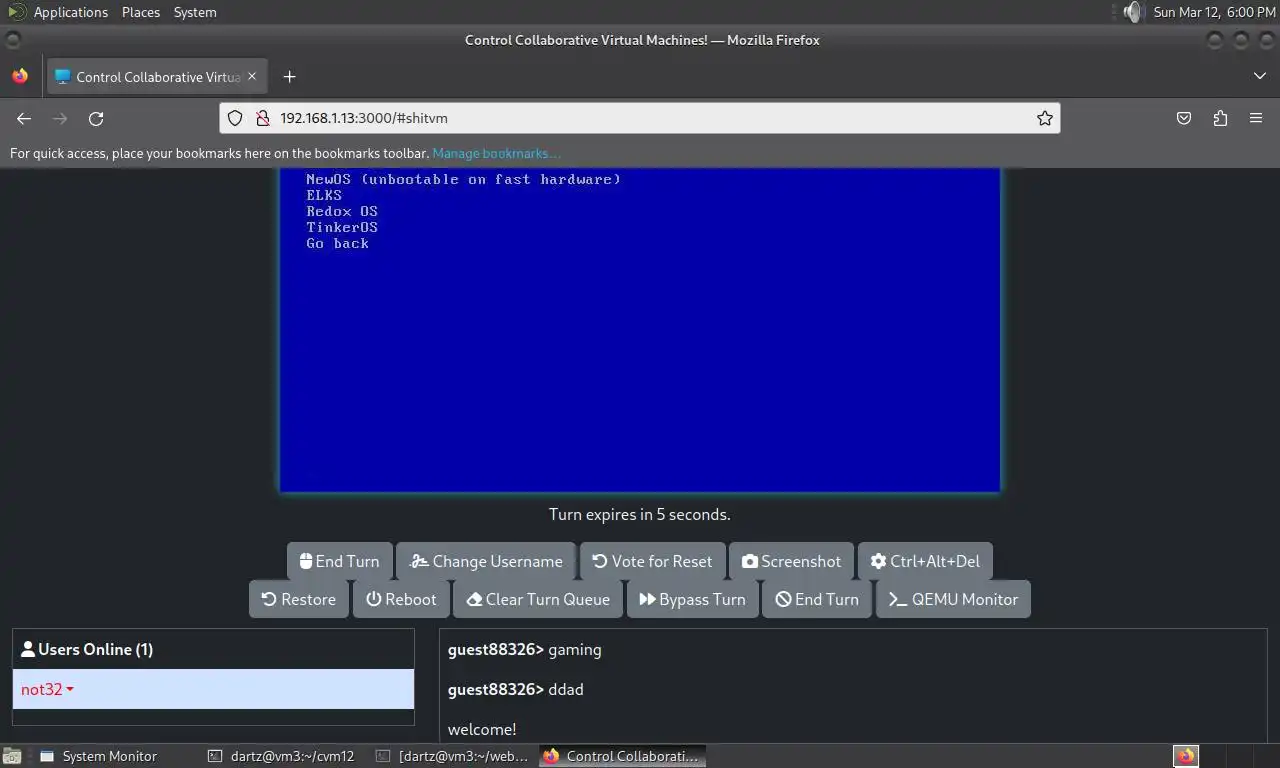This screenshot has height=768, width=1280.
Task: Click the Turn expires countdown text
Action: click(x=640, y=514)
